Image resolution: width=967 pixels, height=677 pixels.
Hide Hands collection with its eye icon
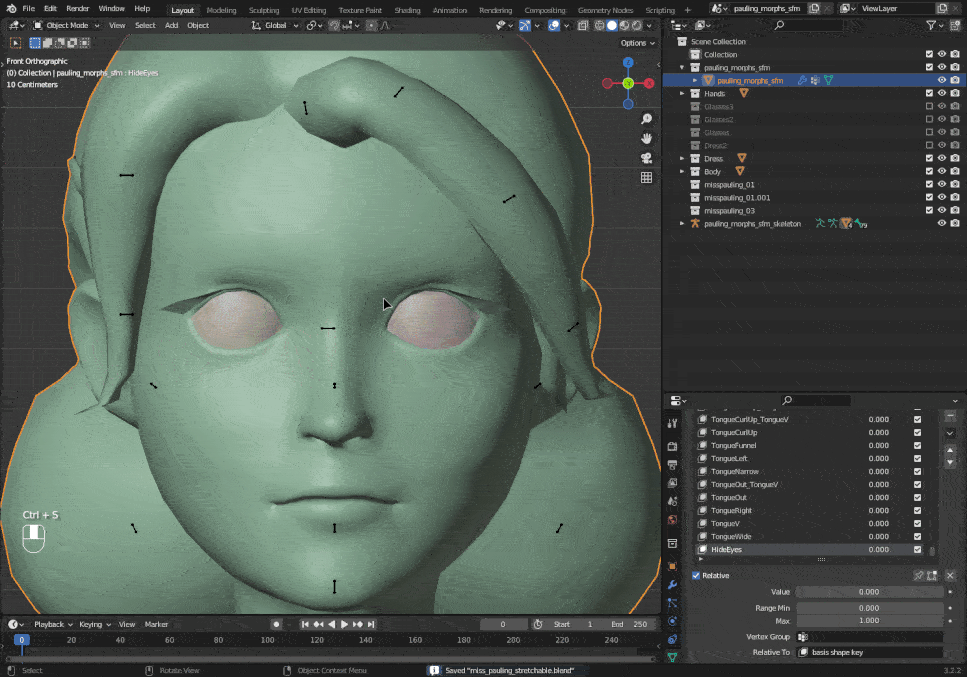[x=941, y=93]
